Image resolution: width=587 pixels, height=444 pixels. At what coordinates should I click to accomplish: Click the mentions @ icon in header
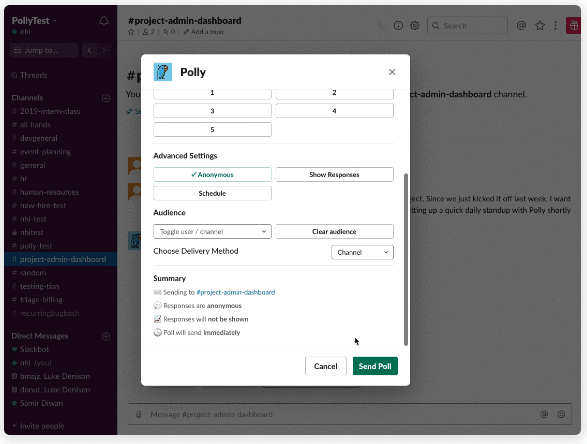[x=521, y=25]
